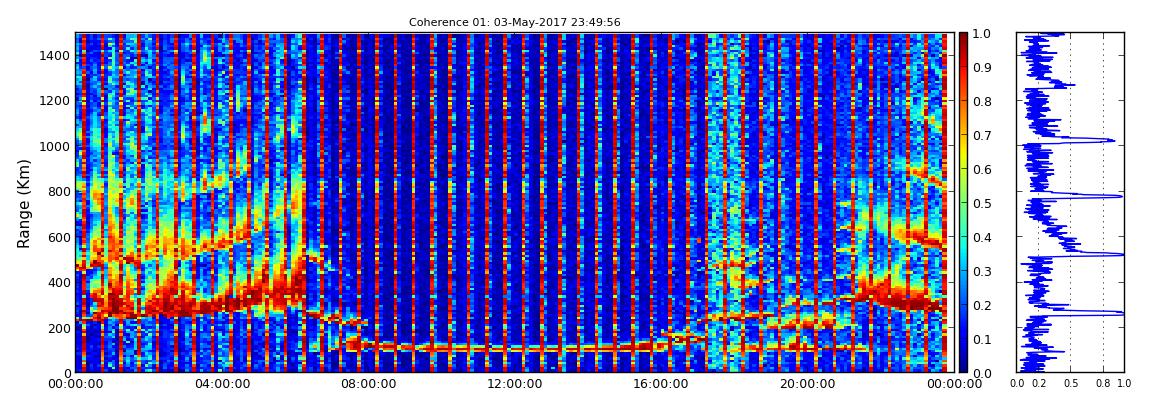This screenshot has width=1150, height=407.
Task: Click the profile plot 0.2 x-axis label
Action: tap(1039, 384)
